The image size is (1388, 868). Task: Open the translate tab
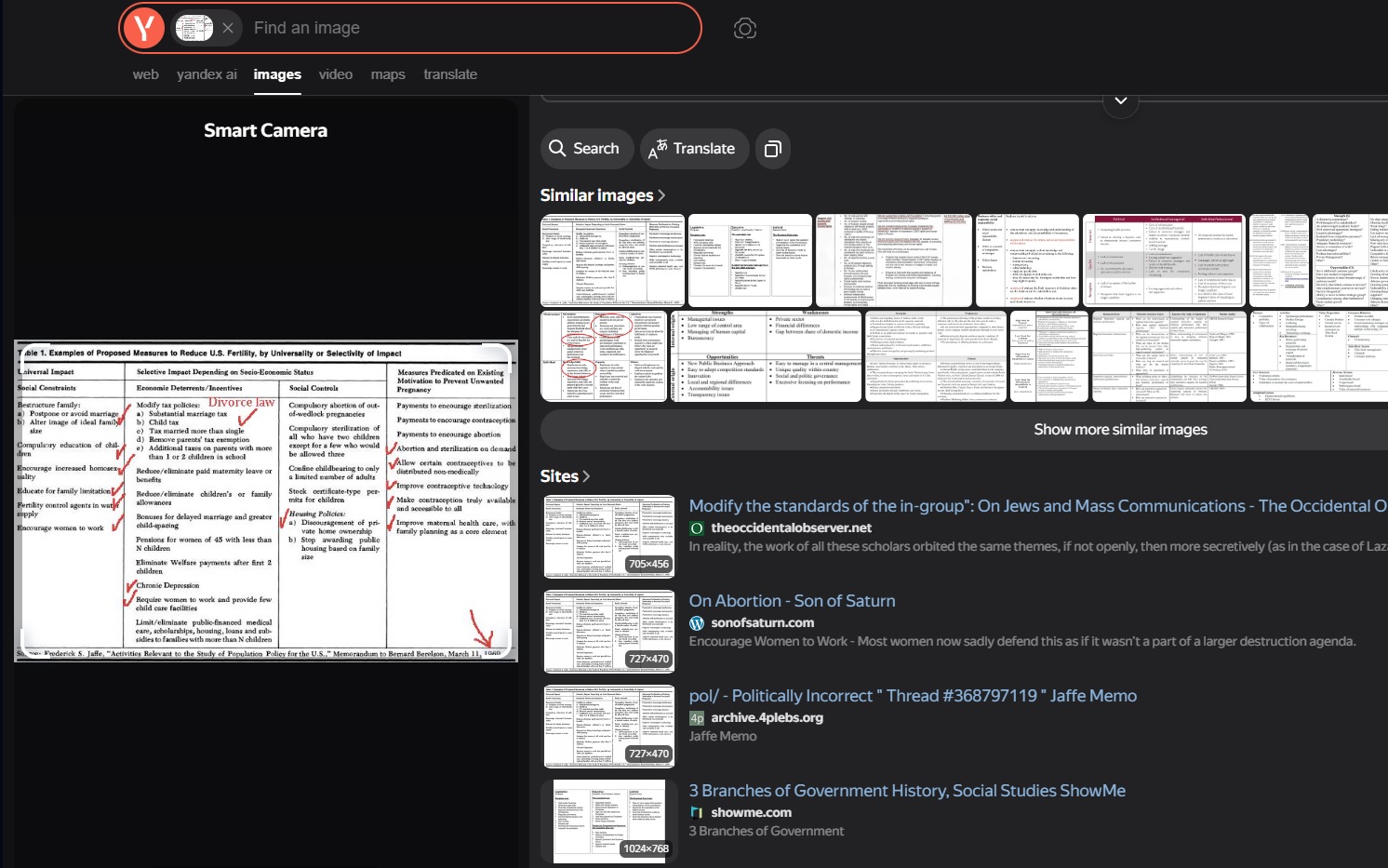click(x=450, y=74)
